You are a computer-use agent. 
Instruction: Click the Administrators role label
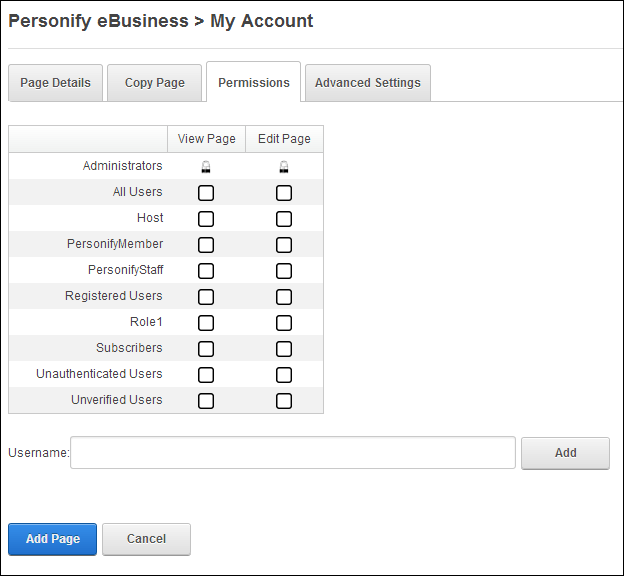coord(123,166)
